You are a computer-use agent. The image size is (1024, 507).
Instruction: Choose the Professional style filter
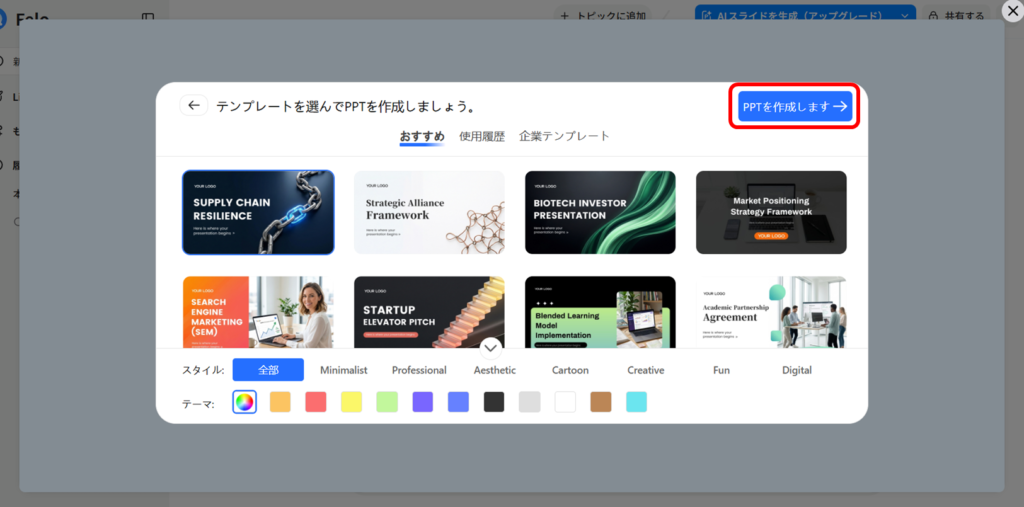(419, 370)
